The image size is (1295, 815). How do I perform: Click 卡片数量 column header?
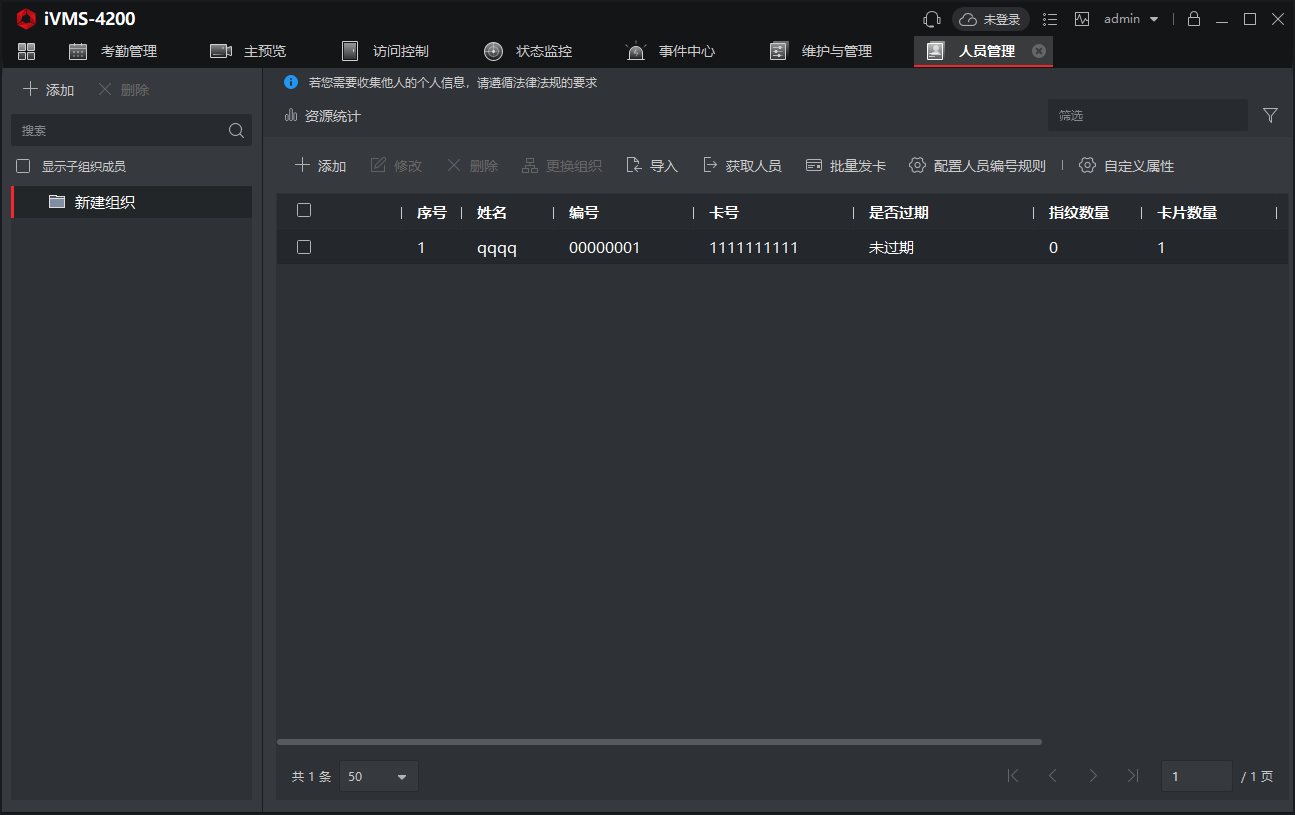point(1187,213)
